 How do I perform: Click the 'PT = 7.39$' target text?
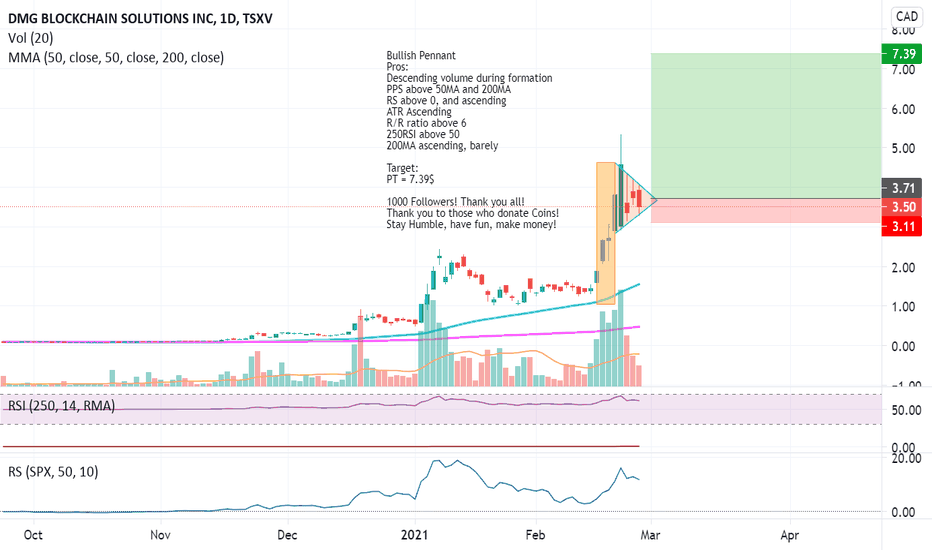[x=410, y=179]
